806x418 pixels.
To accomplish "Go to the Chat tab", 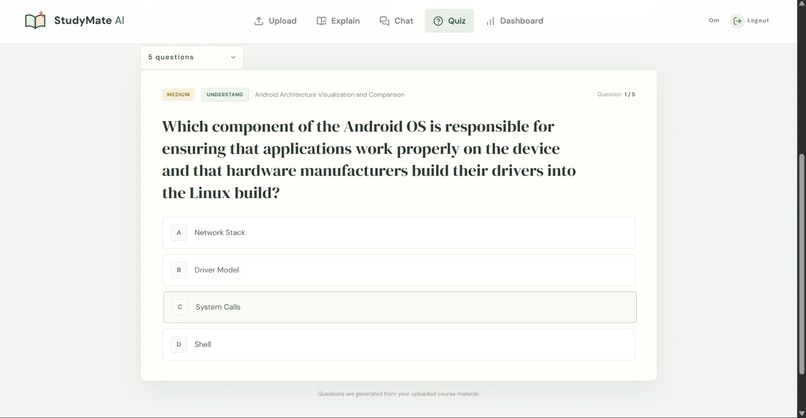I will point(396,21).
